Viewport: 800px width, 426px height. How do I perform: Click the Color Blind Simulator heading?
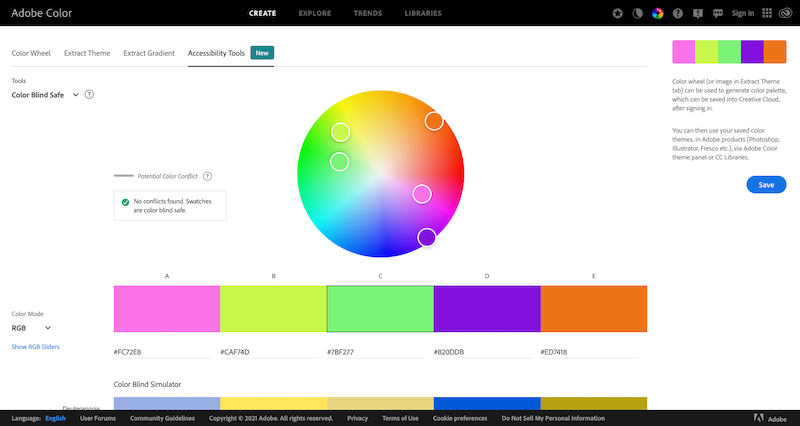(147, 384)
